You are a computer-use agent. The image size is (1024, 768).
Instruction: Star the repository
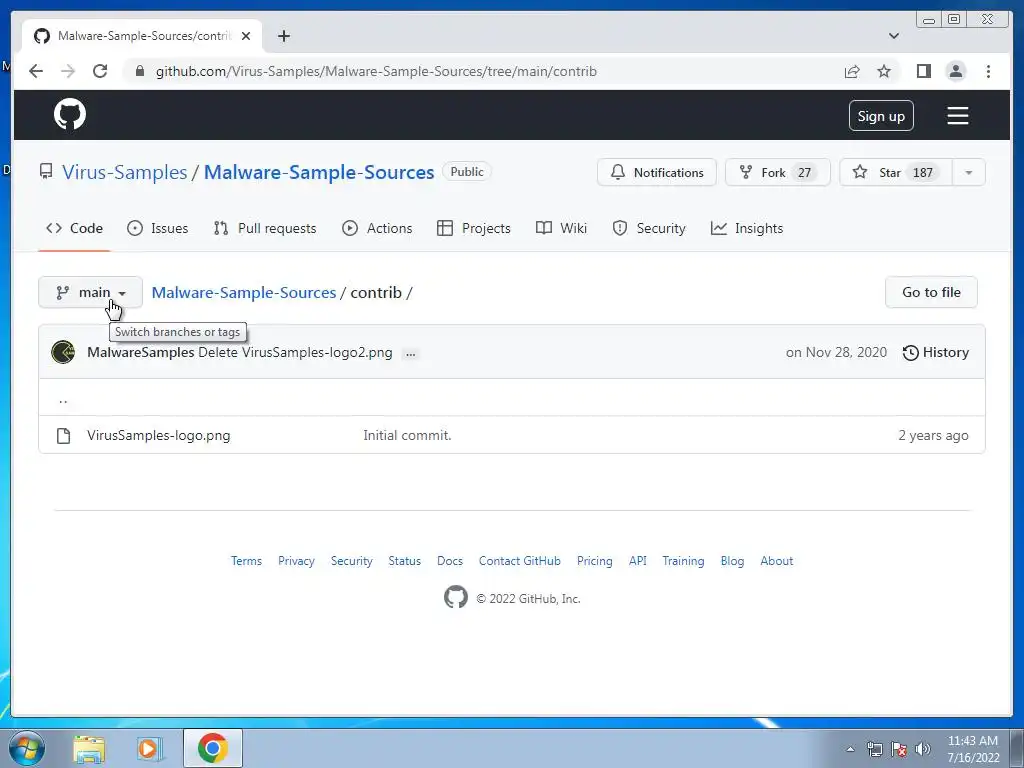(896, 172)
